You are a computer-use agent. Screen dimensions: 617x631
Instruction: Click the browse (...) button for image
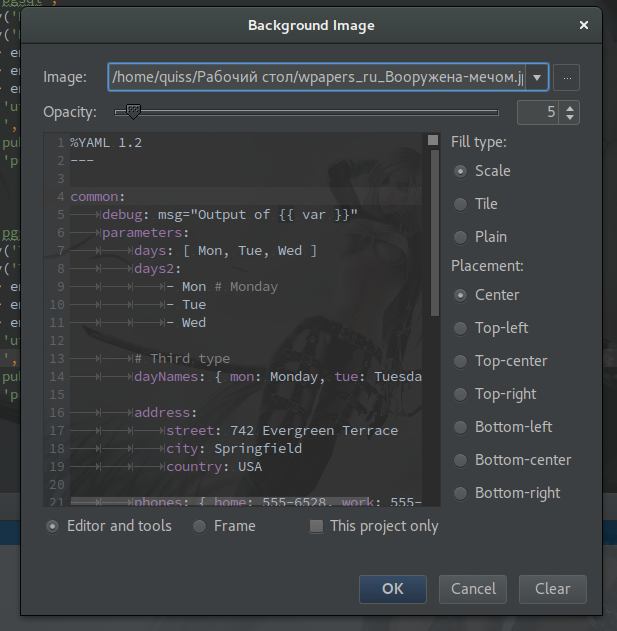pyautogui.click(x=566, y=77)
